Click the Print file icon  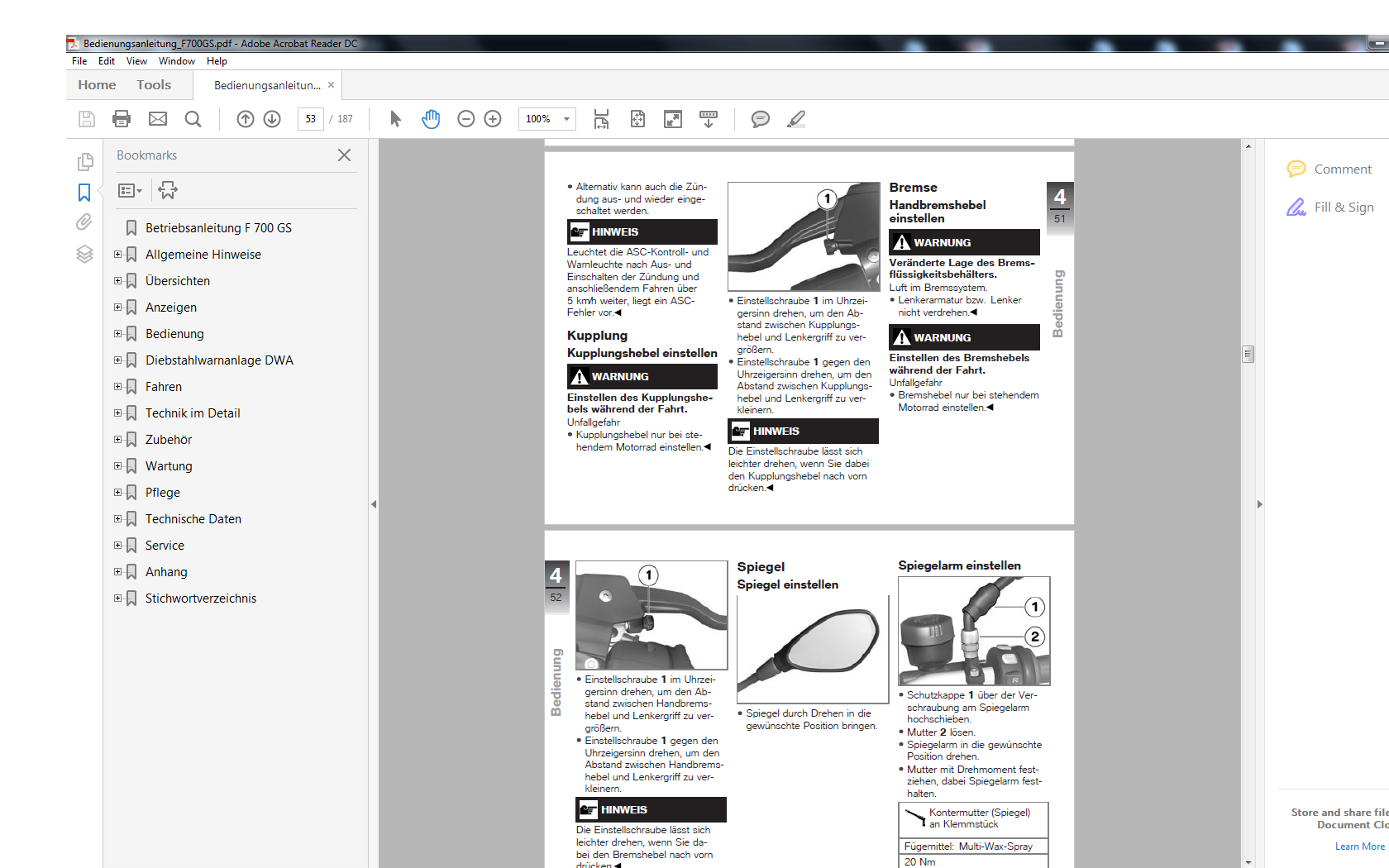pos(122,119)
